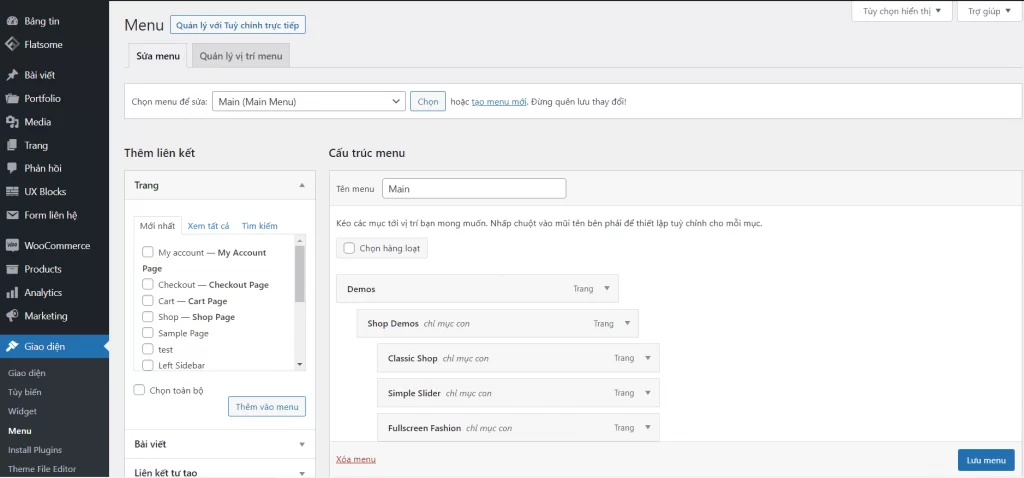Viewport: 1024px width, 478px height.
Task: Click the Tên menu input field
Action: tap(474, 188)
